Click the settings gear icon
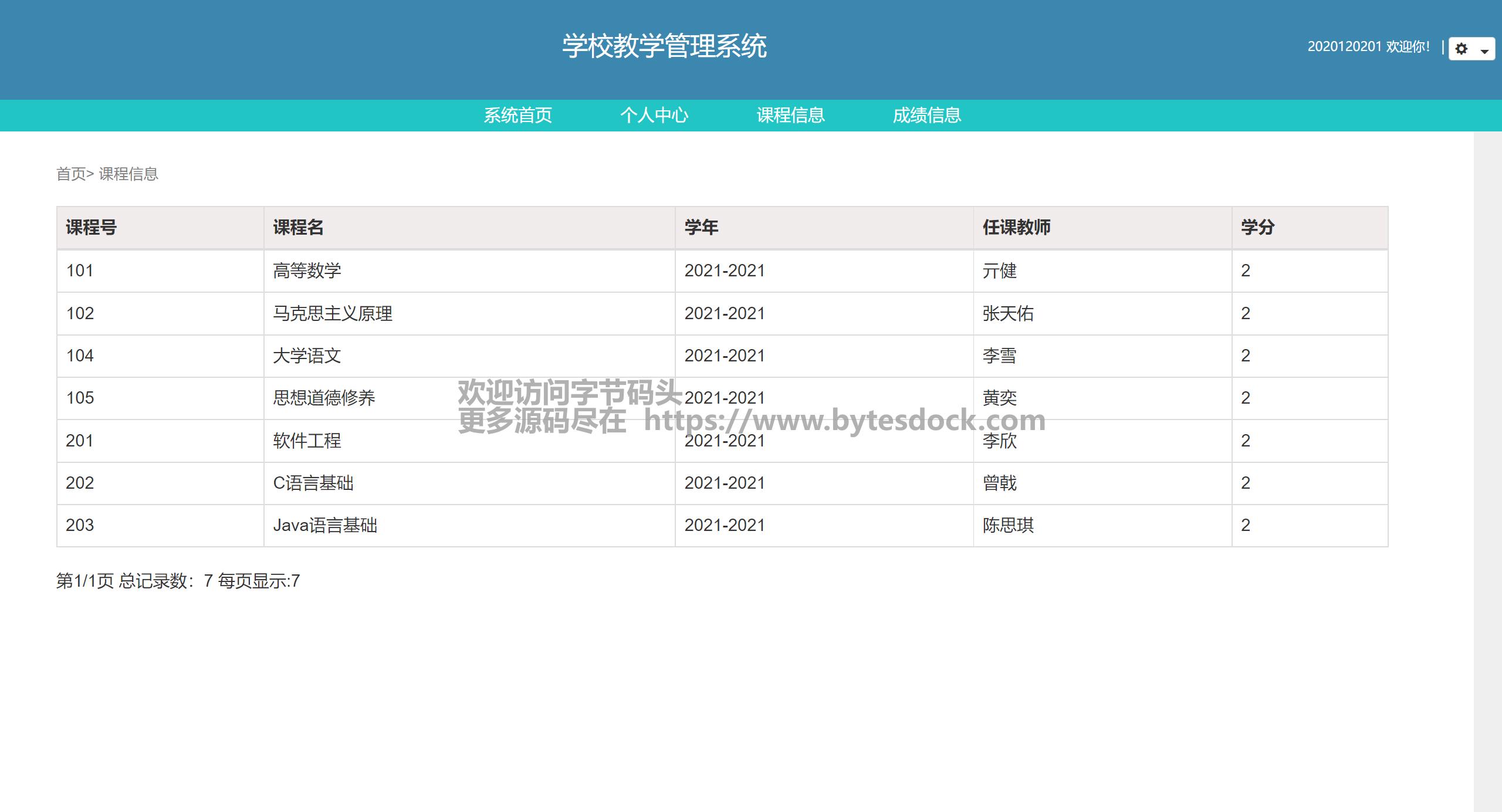This screenshot has width=1502, height=812. (1462, 49)
